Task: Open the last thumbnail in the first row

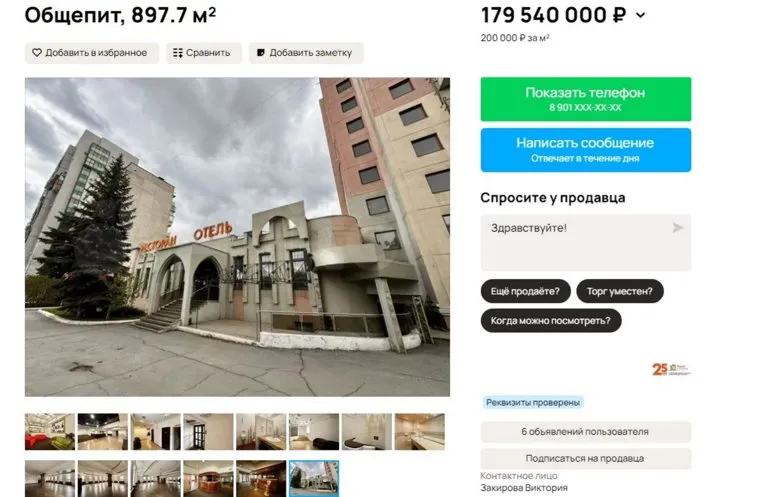Action: coord(420,432)
